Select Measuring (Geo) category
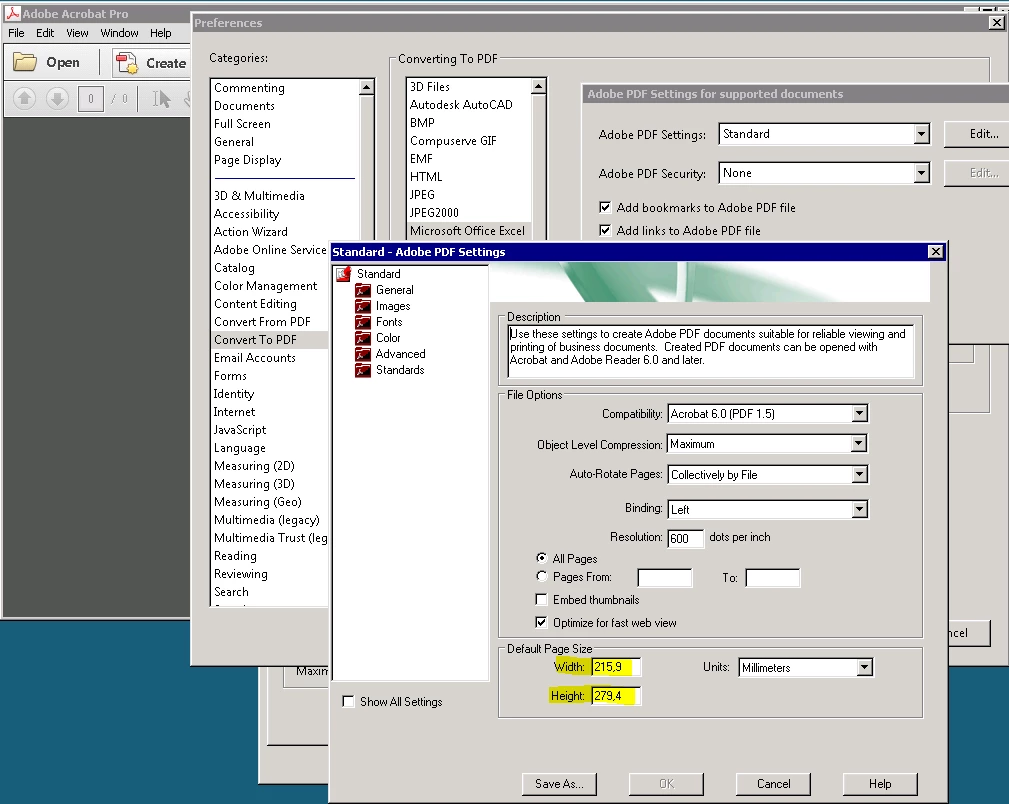This screenshot has height=804, width=1009. point(257,502)
